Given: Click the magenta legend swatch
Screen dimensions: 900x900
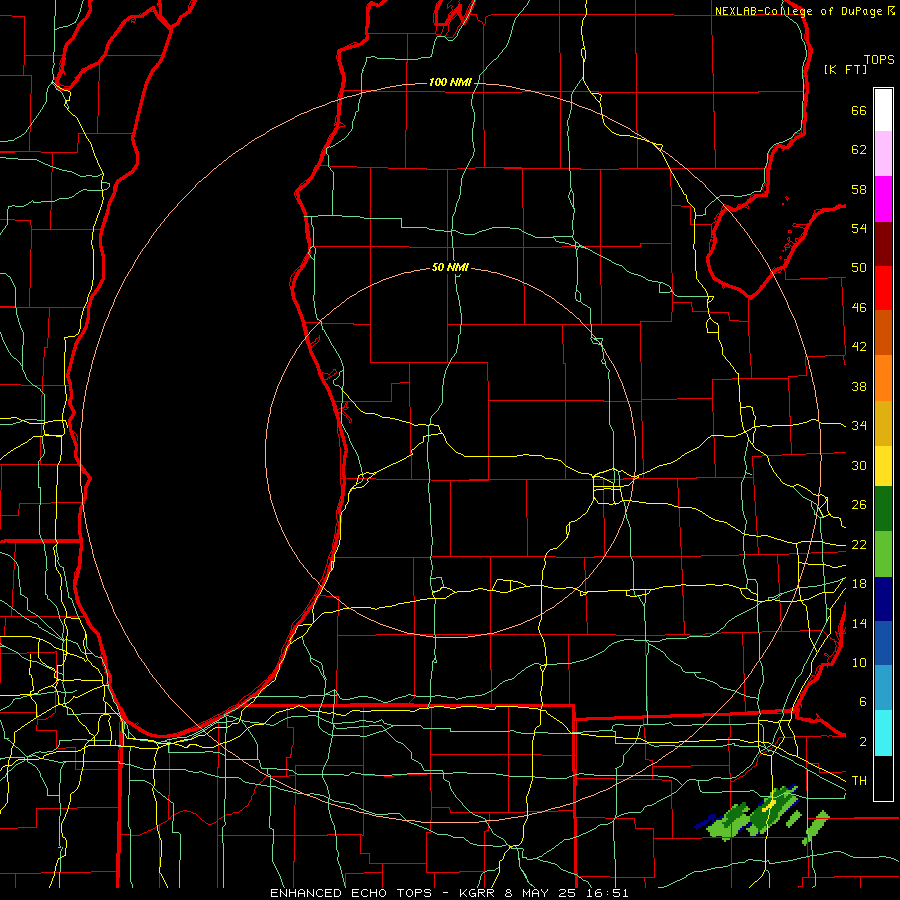Looking at the screenshot, I should pyautogui.click(x=883, y=199).
